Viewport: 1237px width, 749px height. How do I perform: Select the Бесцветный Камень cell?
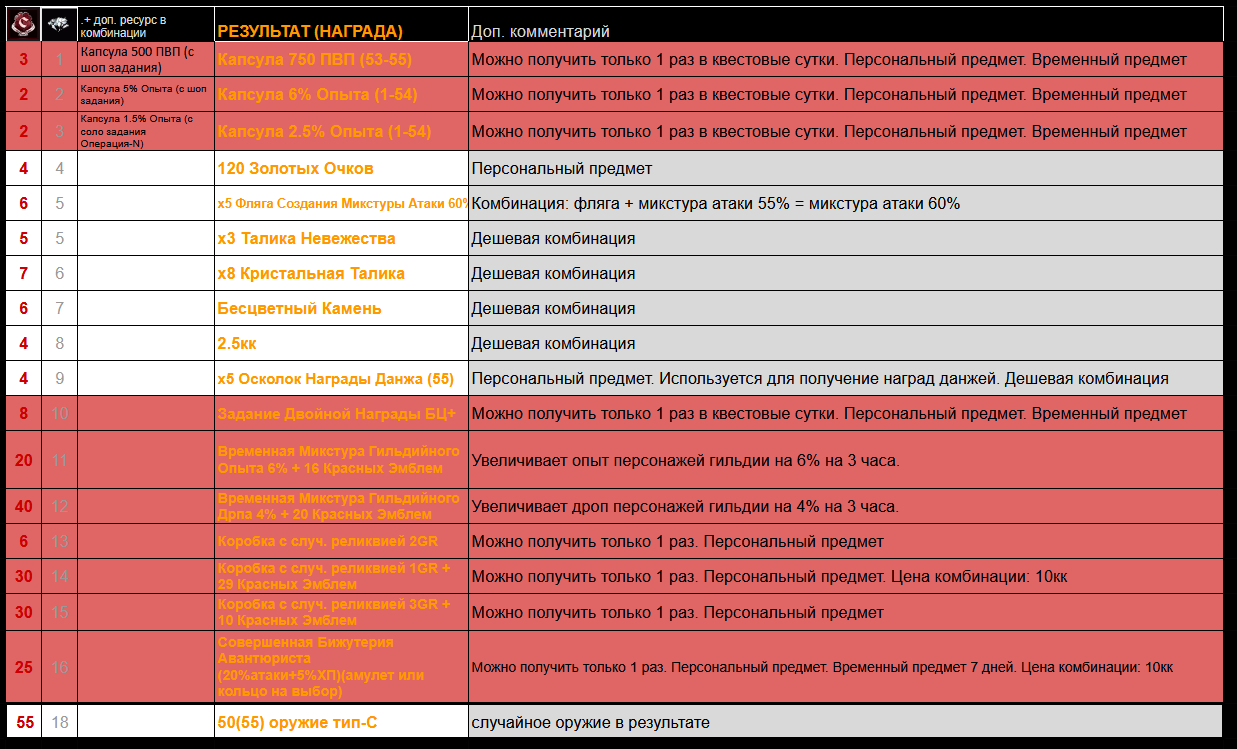pyautogui.click(x=299, y=308)
